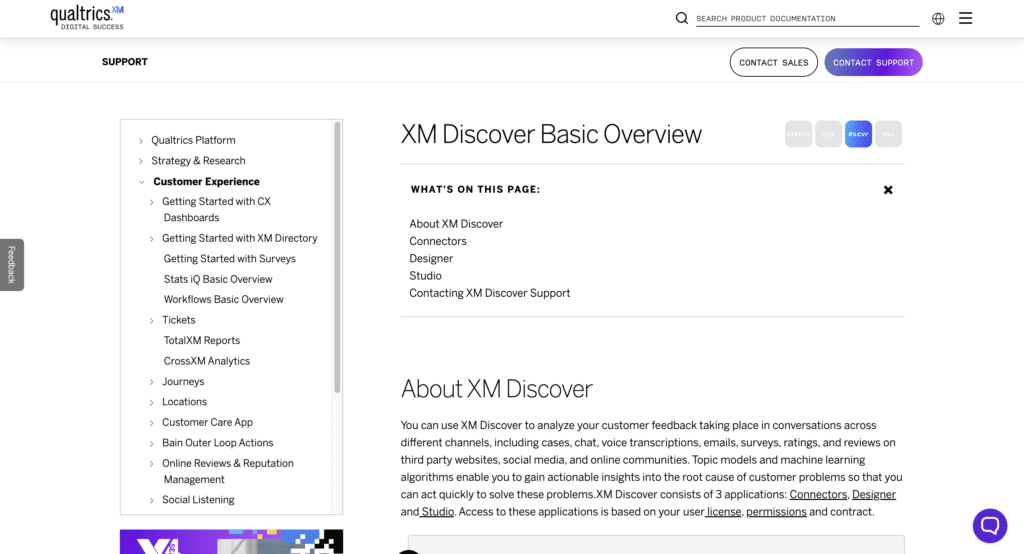Open the hamburger menu

pos(965,18)
